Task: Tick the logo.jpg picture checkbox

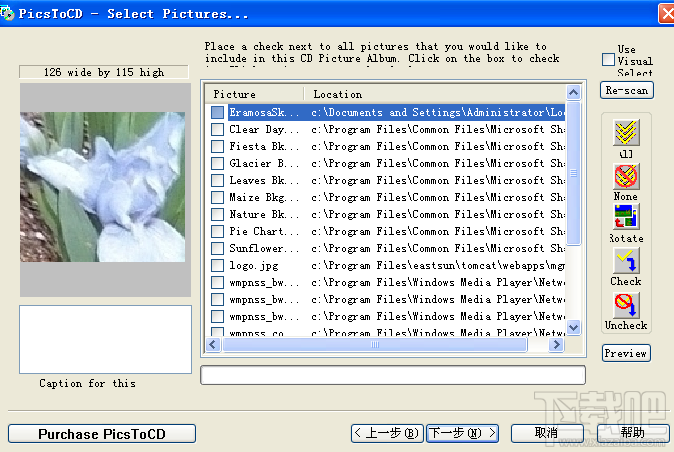Action: [x=218, y=266]
